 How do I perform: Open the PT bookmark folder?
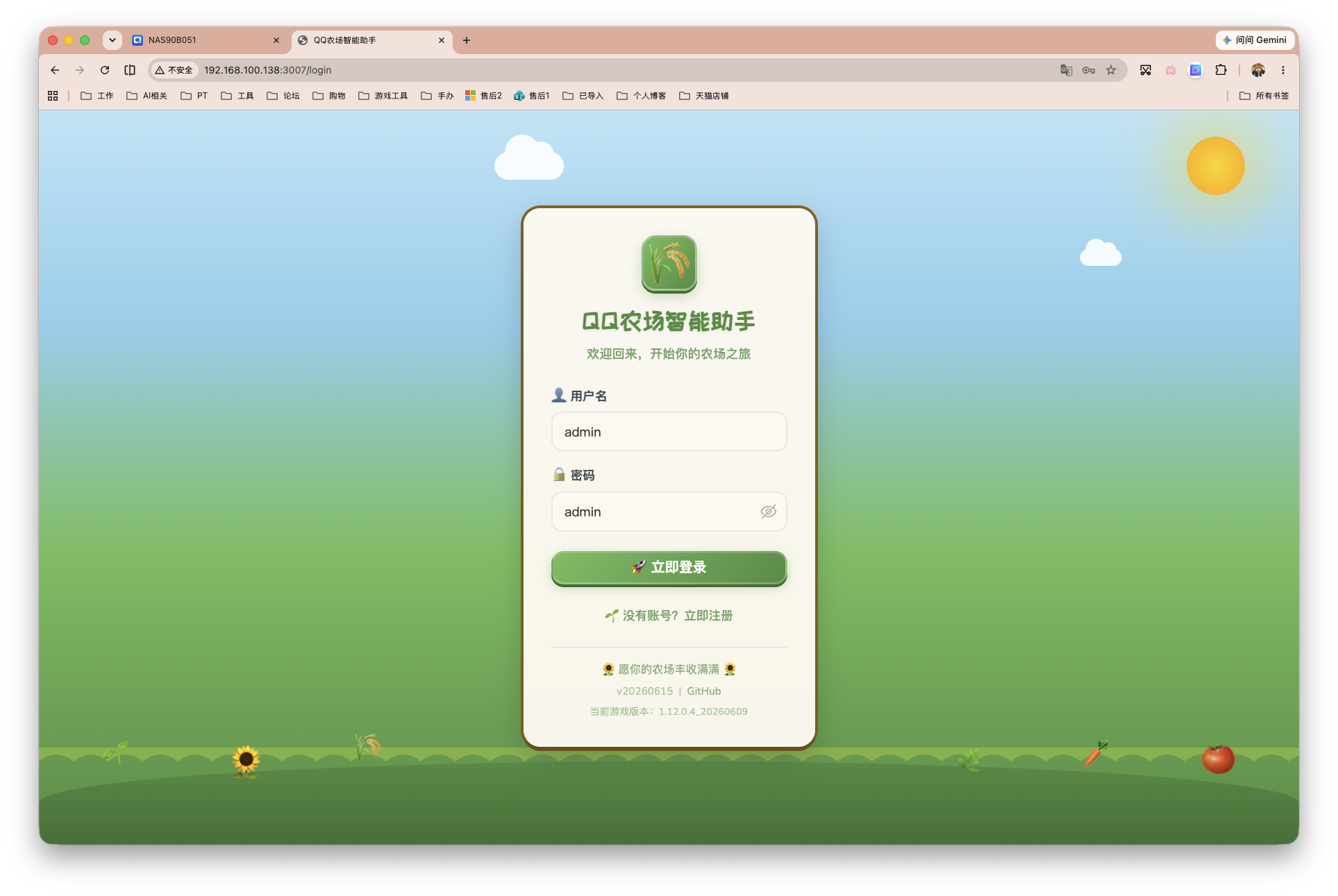[194, 96]
